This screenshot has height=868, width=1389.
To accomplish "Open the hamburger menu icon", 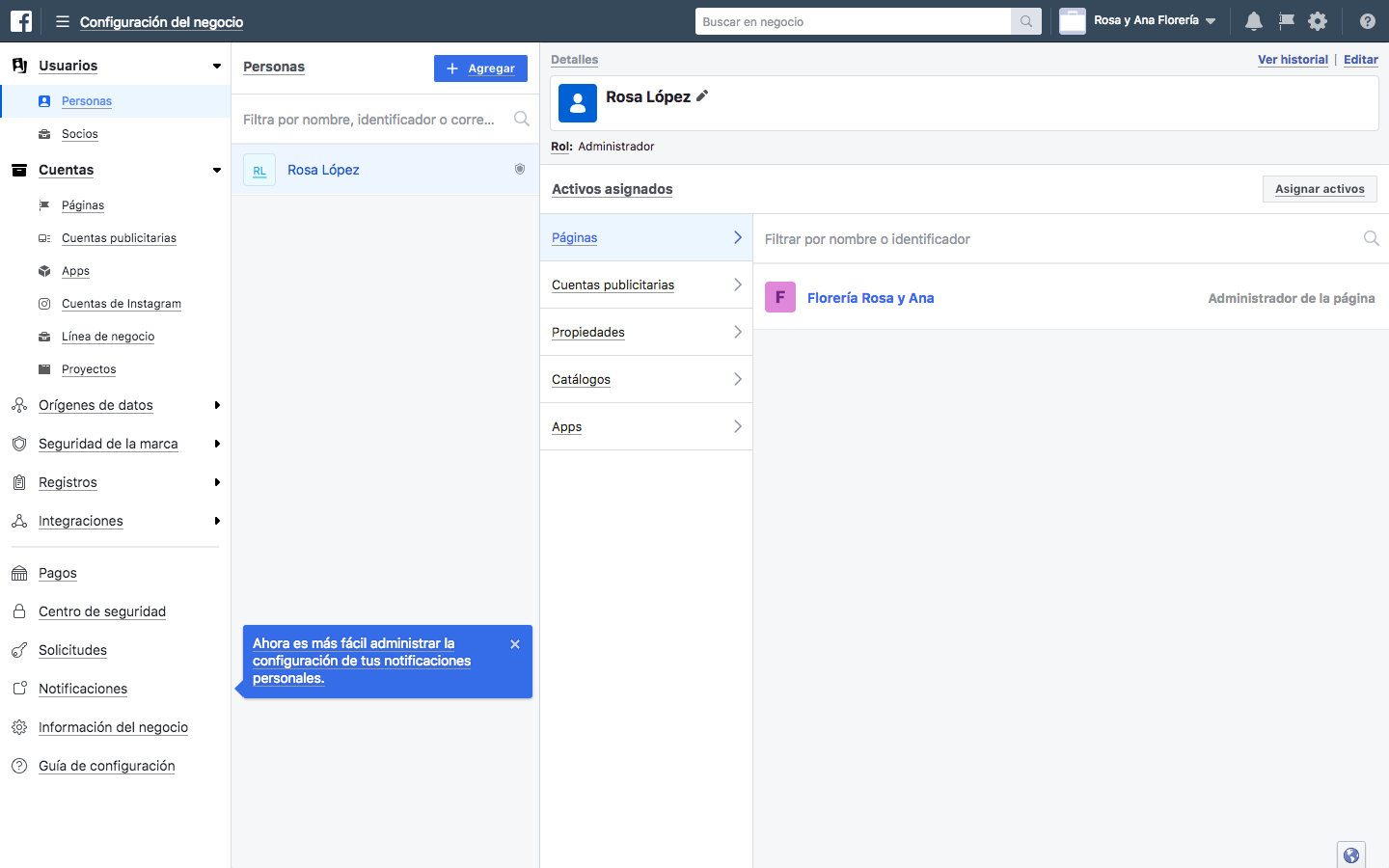I will pos(63,21).
